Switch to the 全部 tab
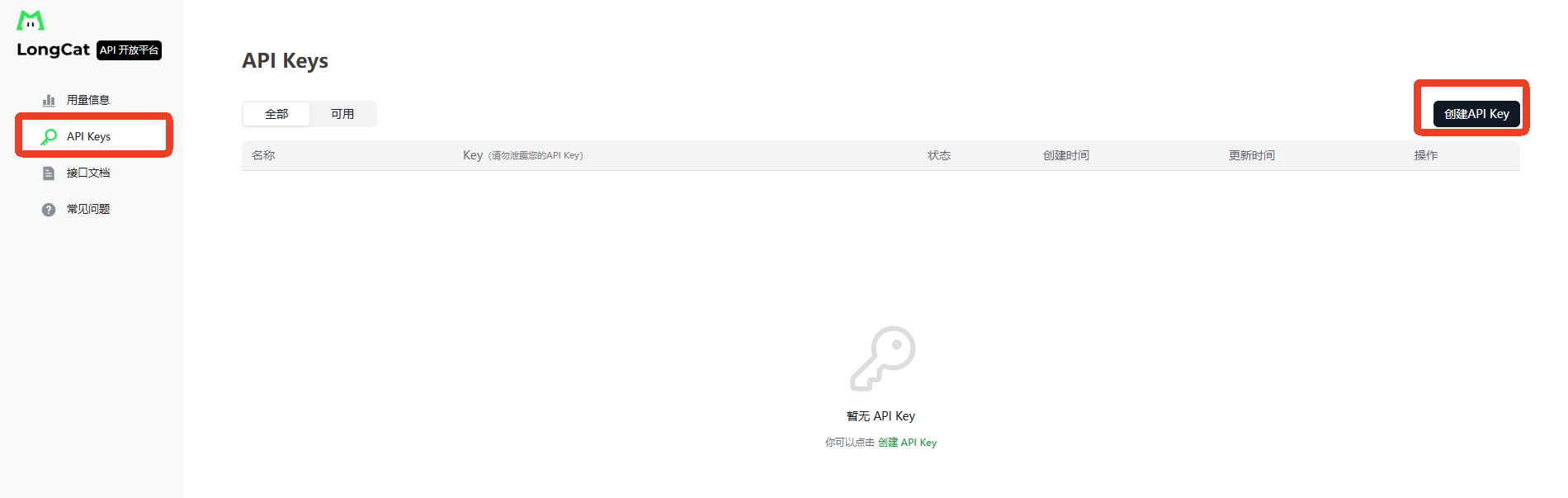 276,114
